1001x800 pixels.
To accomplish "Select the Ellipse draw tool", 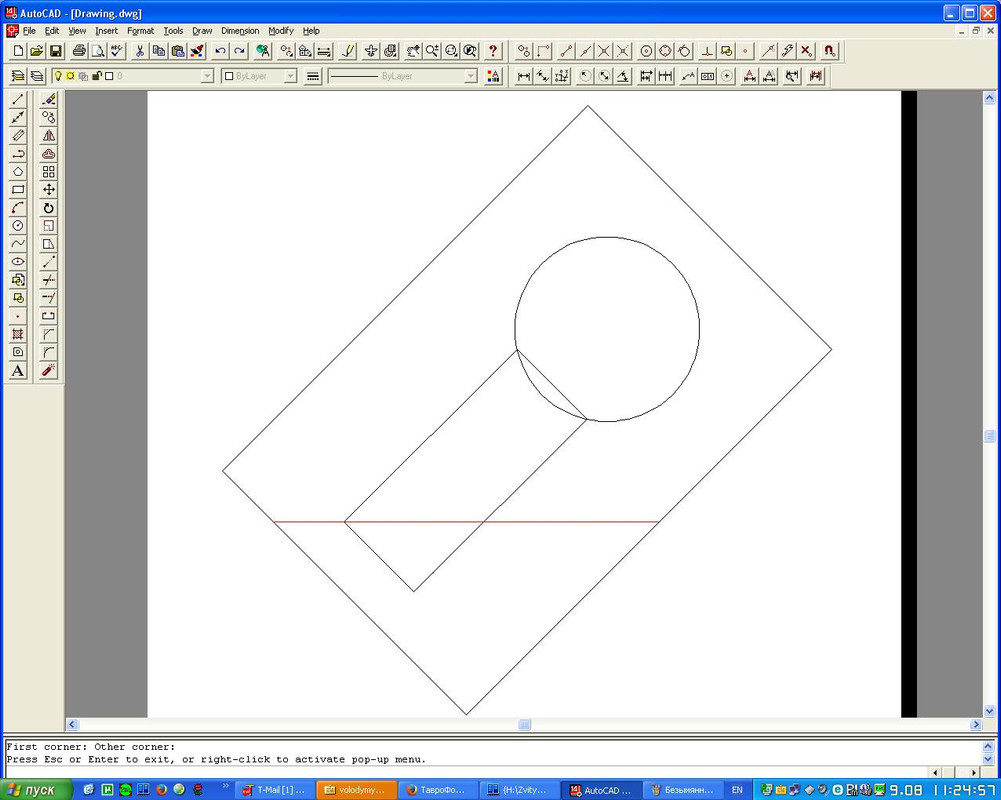I will pos(18,261).
